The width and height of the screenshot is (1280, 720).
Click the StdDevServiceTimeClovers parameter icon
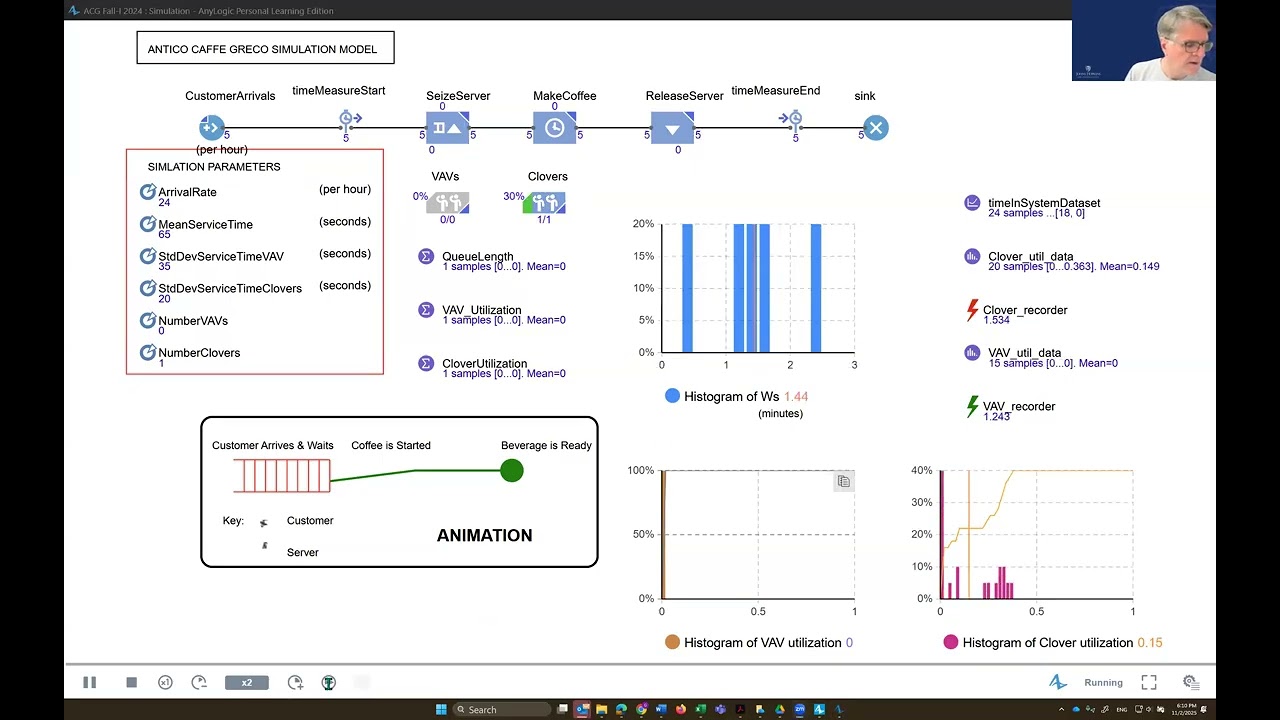pos(148,288)
